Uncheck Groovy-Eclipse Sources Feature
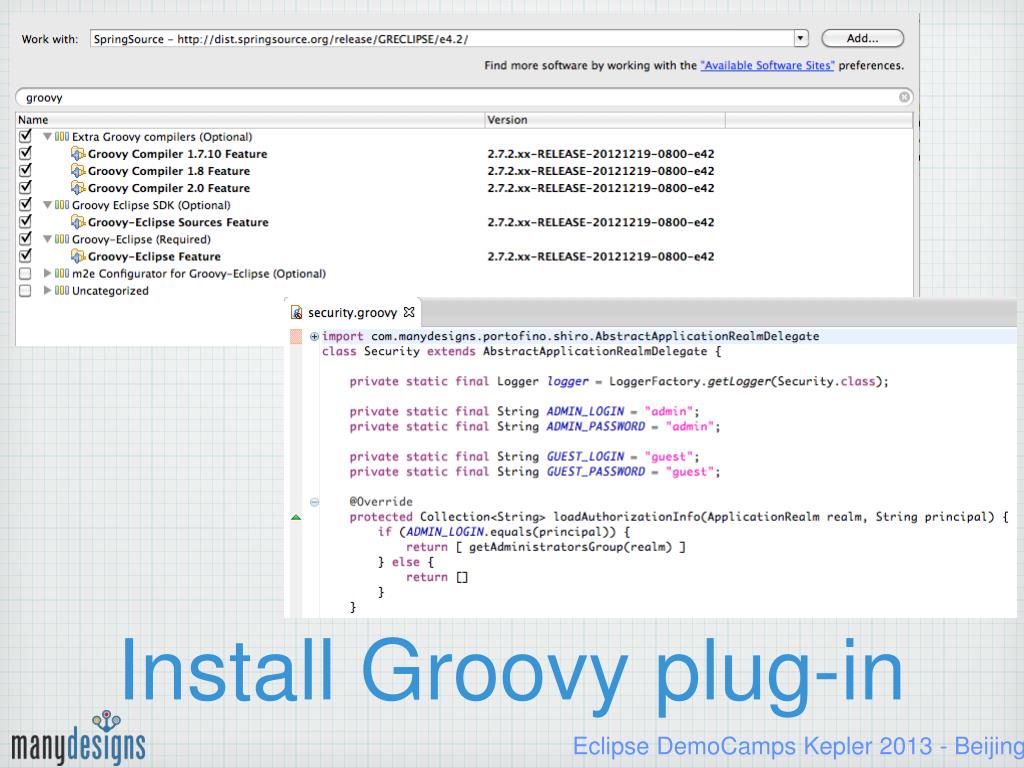The width and height of the screenshot is (1024, 768). [x=25, y=221]
